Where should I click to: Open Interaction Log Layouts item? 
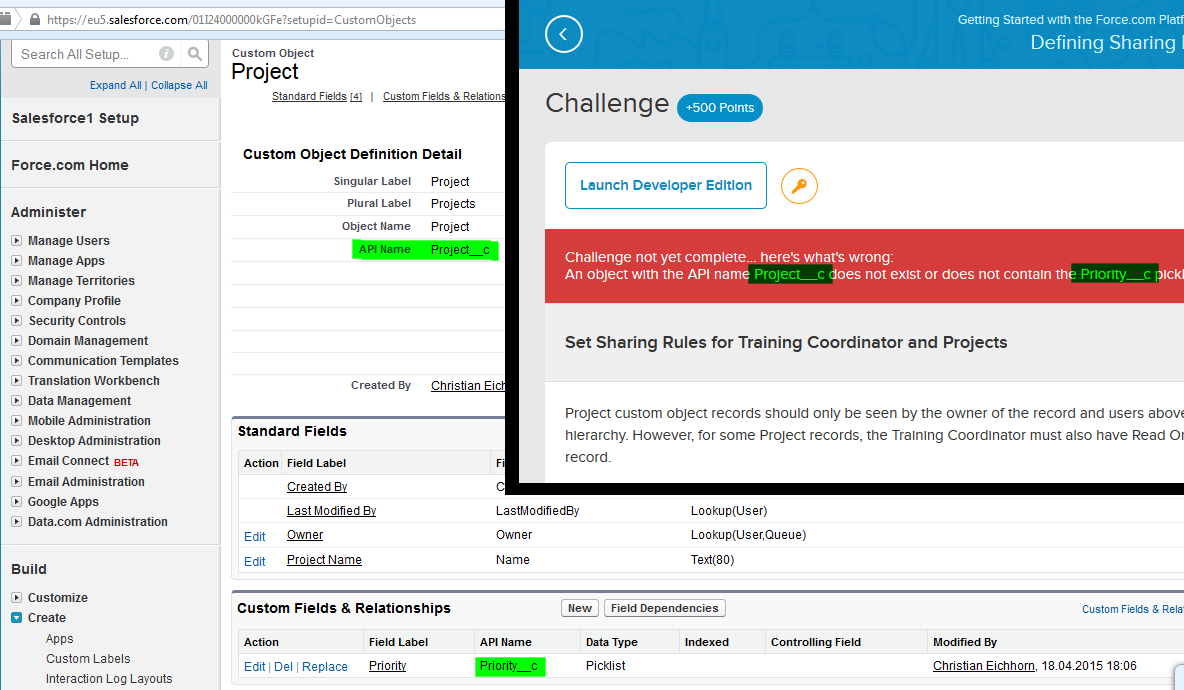click(x=109, y=679)
